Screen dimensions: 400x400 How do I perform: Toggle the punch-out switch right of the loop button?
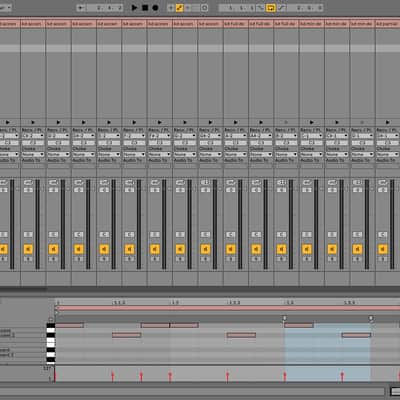click(281, 8)
